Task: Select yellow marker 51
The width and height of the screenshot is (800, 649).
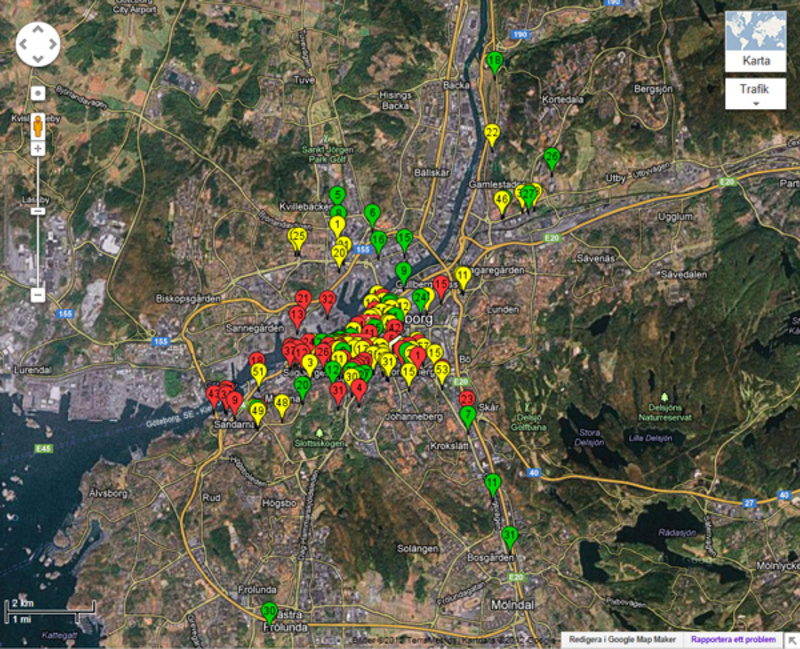Action: [x=259, y=372]
